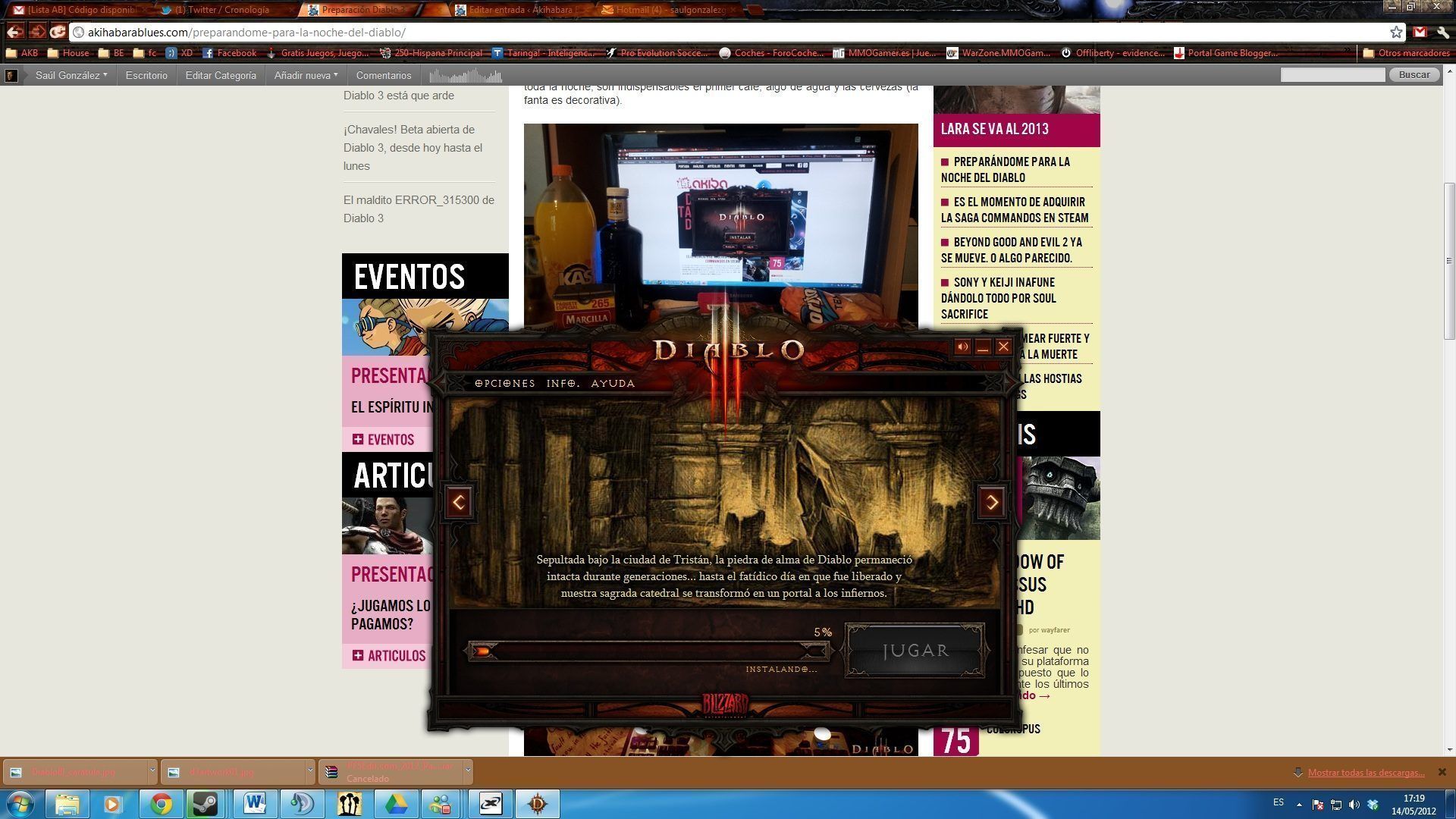Click the Jugar button
1456x819 pixels.
[915, 651]
